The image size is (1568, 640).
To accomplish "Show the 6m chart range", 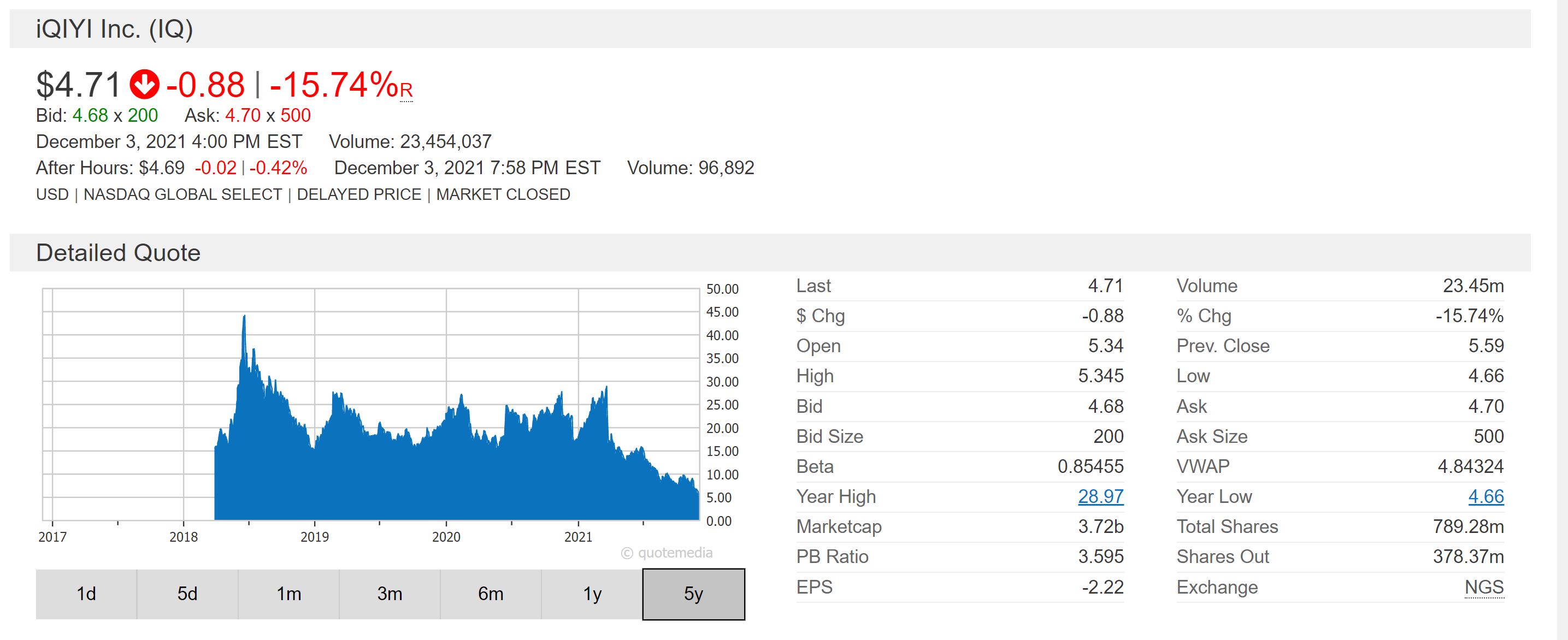I will [491, 594].
